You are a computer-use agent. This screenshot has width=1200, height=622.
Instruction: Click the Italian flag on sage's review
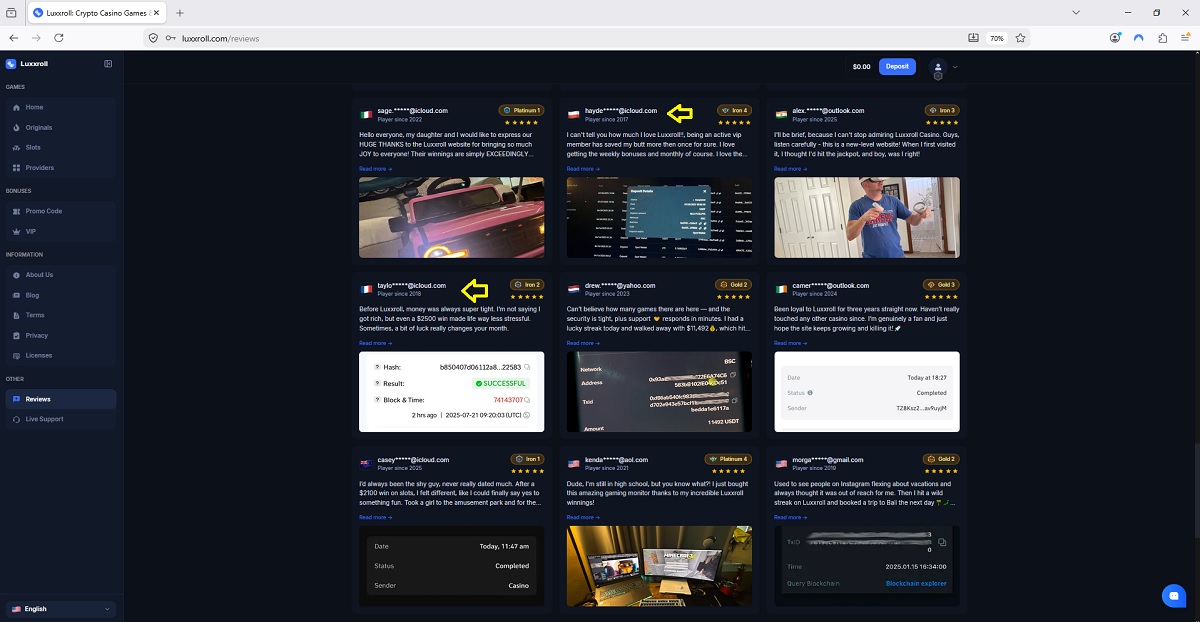[366, 114]
